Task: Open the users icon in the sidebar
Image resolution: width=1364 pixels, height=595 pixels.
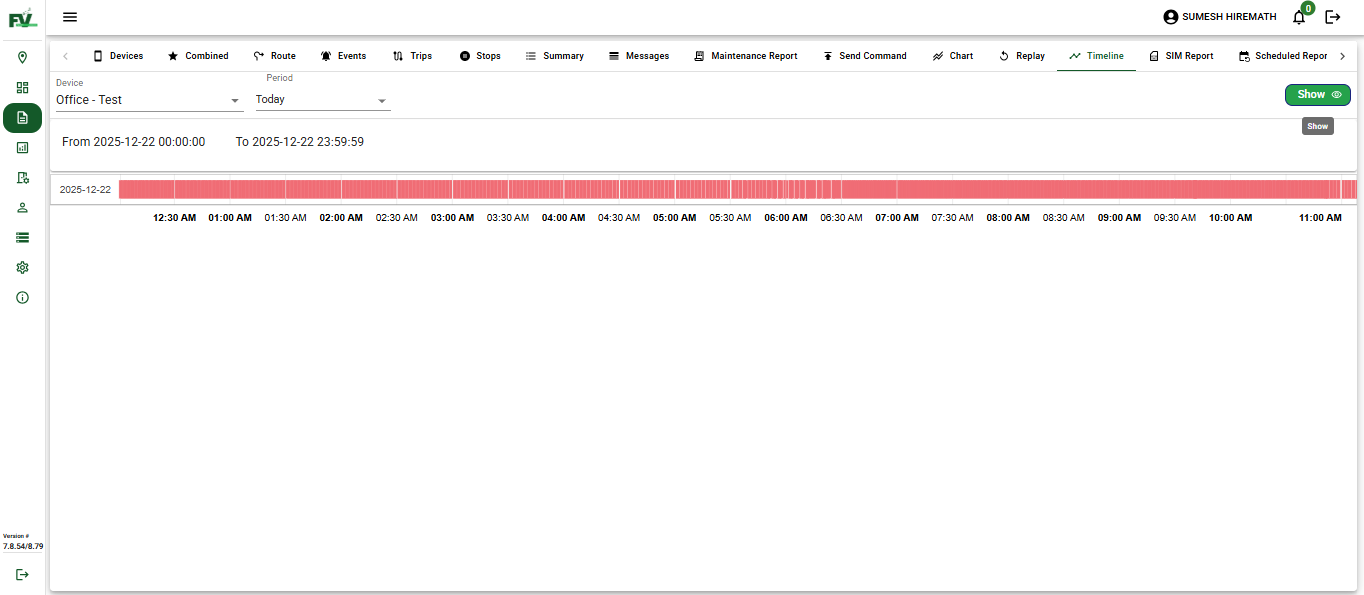Action: pos(22,207)
